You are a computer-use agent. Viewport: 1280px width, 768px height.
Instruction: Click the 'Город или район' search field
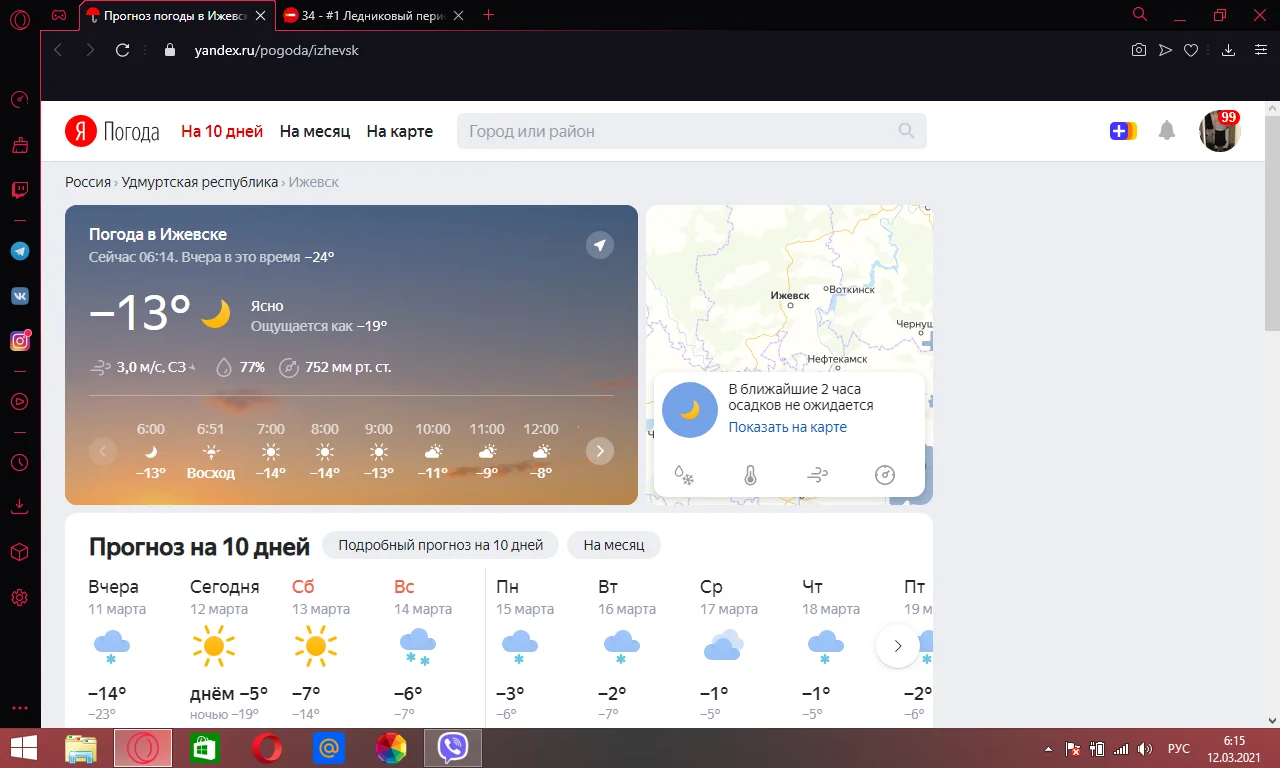point(690,130)
